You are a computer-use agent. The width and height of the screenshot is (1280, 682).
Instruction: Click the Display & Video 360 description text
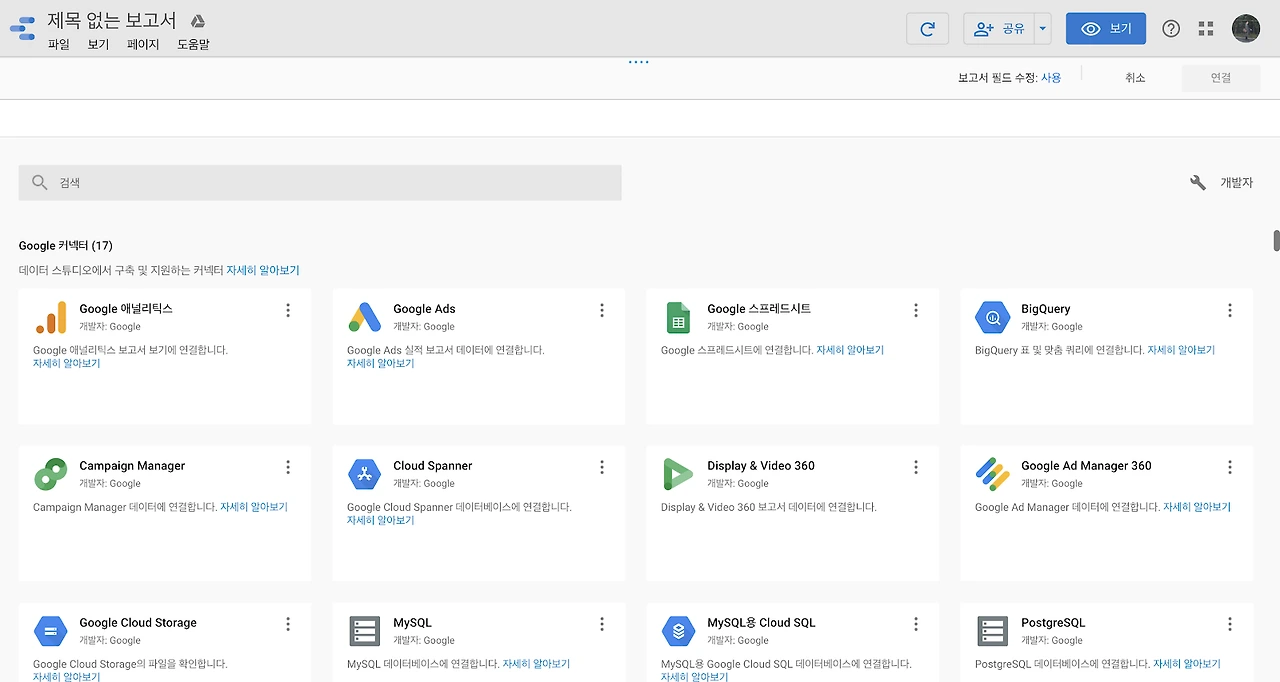click(x=769, y=508)
